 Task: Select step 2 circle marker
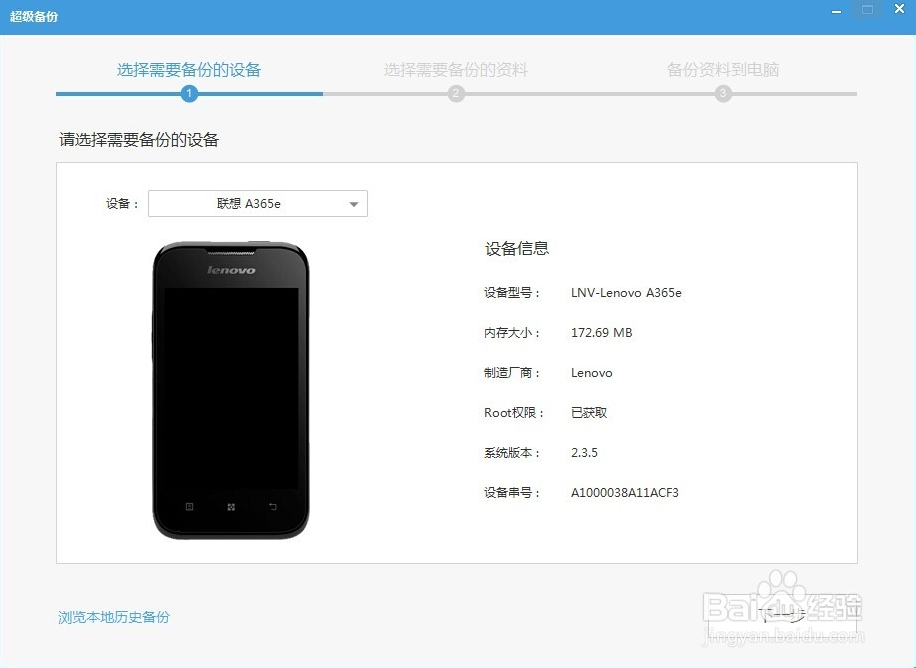pyautogui.click(x=456, y=94)
